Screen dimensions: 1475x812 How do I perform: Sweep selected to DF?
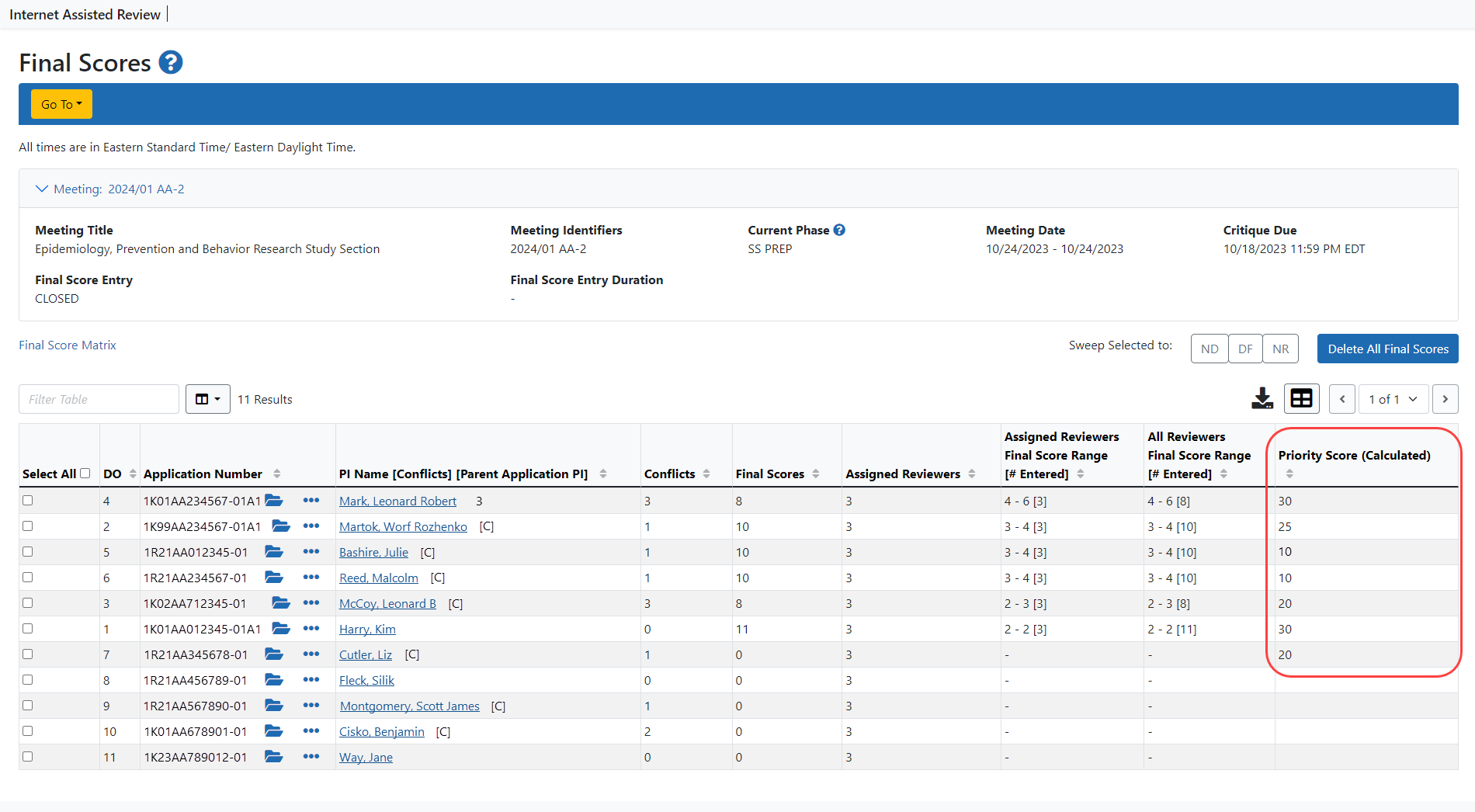pos(1245,349)
